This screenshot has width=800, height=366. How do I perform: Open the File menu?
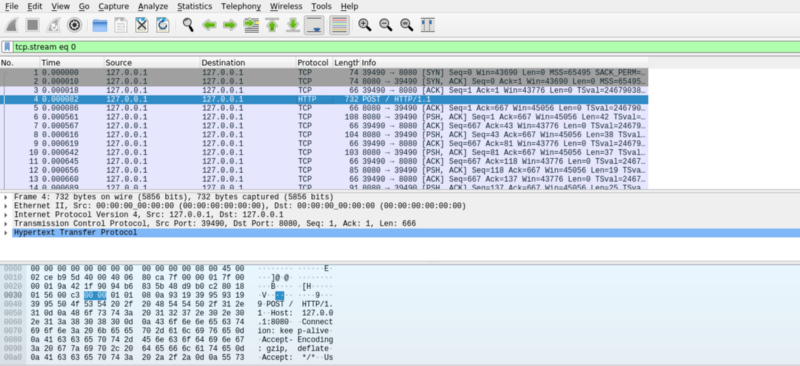click(x=11, y=7)
